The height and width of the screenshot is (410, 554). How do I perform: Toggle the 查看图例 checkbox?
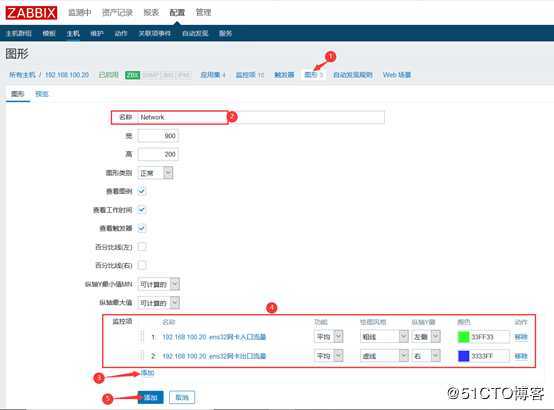[x=142, y=191]
